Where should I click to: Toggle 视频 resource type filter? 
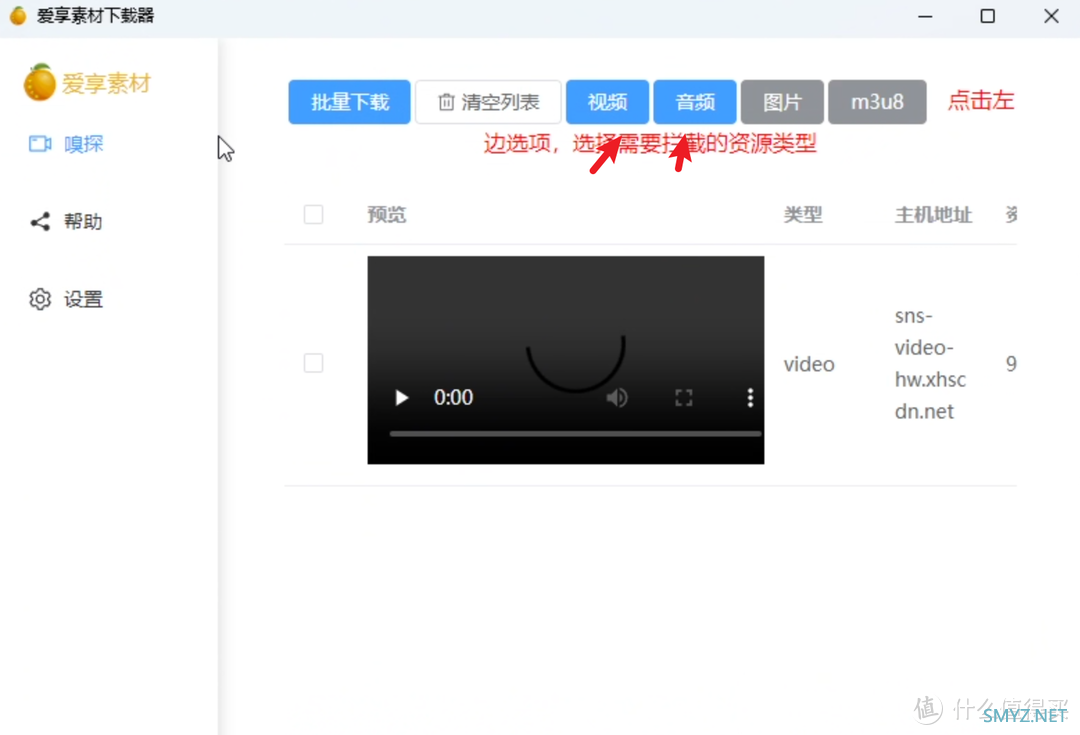(608, 102)
